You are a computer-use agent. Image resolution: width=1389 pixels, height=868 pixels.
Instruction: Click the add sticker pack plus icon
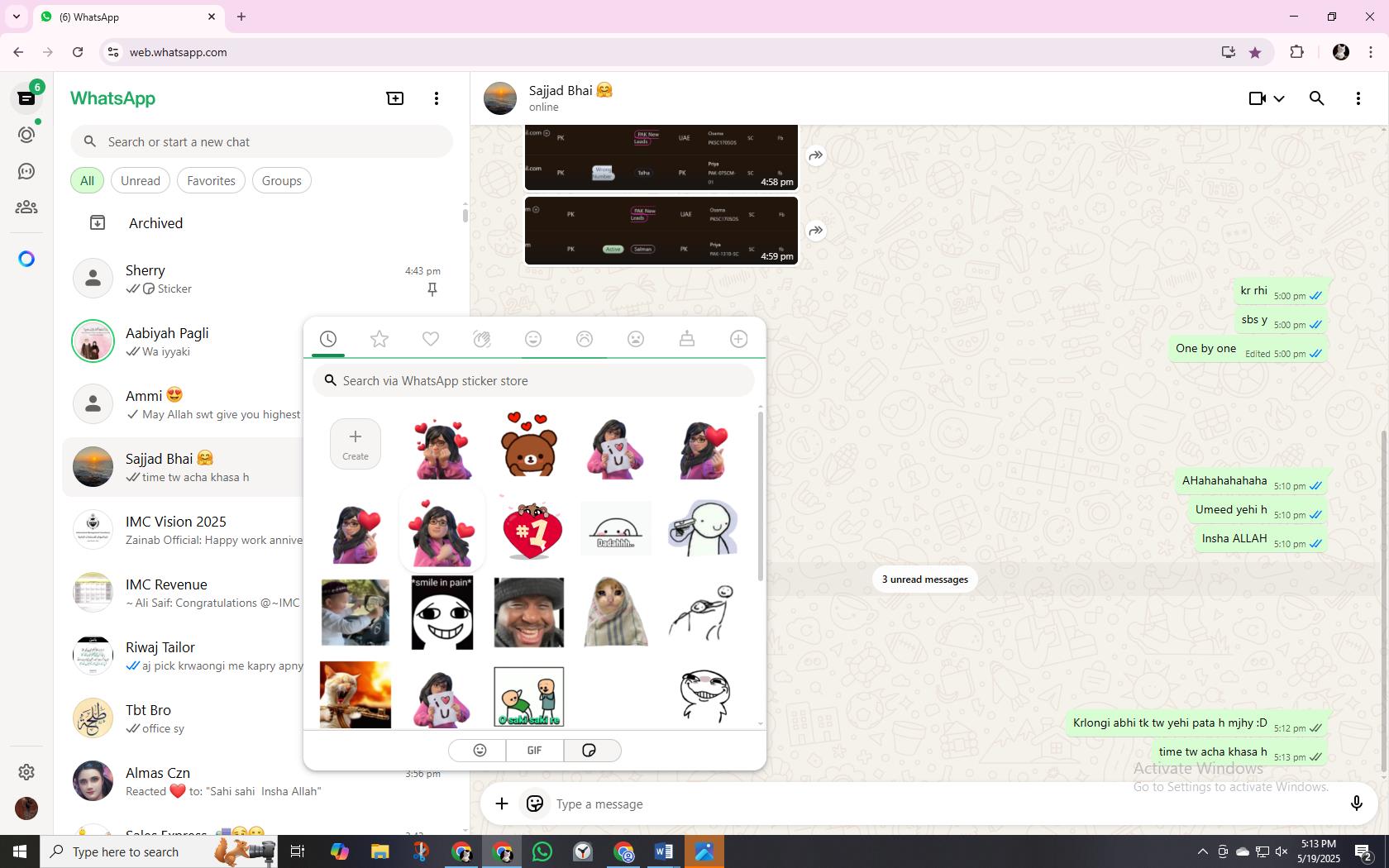(x=738, y=339)
